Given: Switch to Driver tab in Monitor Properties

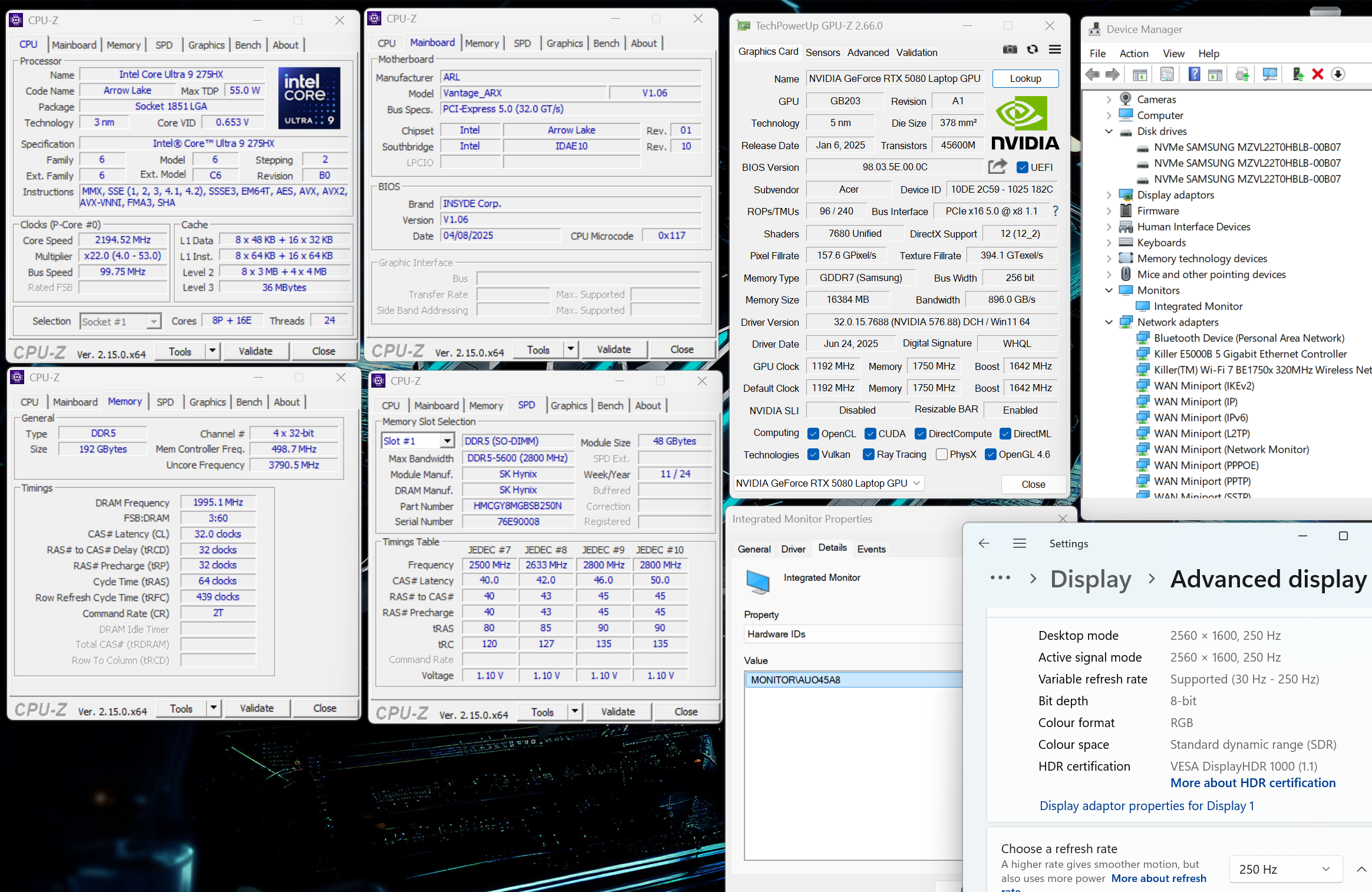Looking at the screenshot, I should 793,549.
